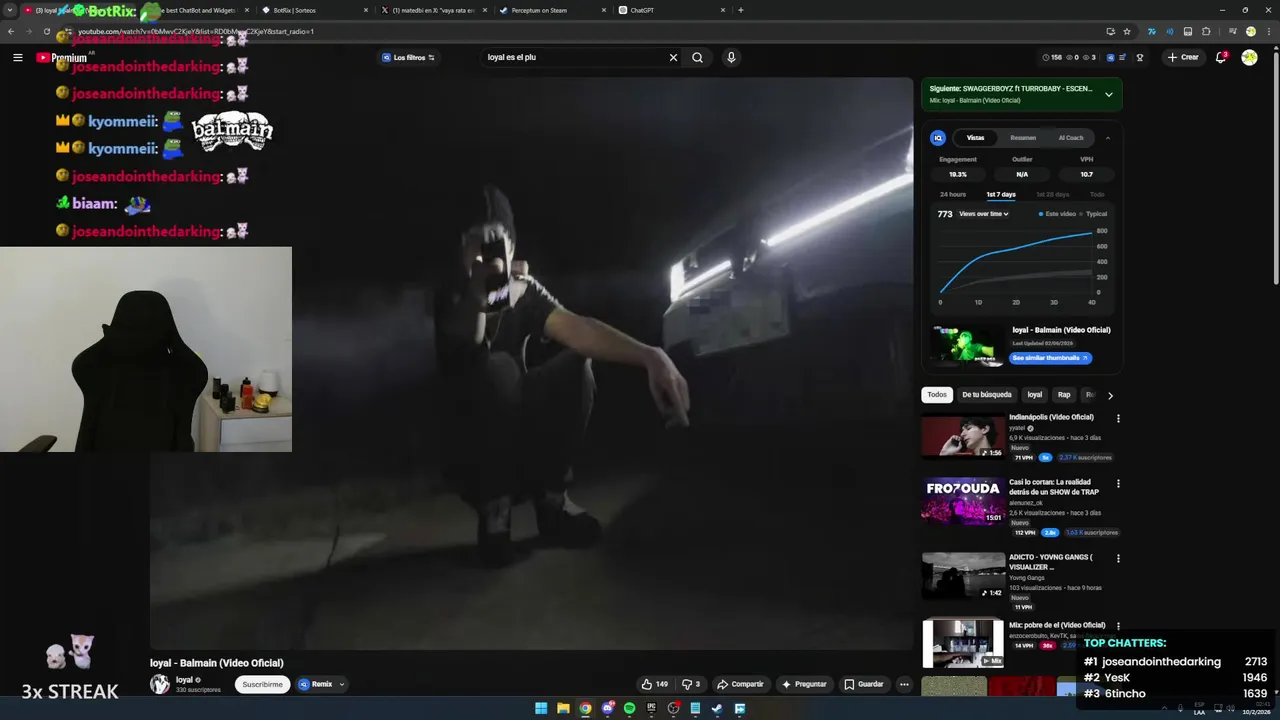Select the 24 hours range tab
The width and height of the screenshot is (1280, 720).
pos(953,194)
